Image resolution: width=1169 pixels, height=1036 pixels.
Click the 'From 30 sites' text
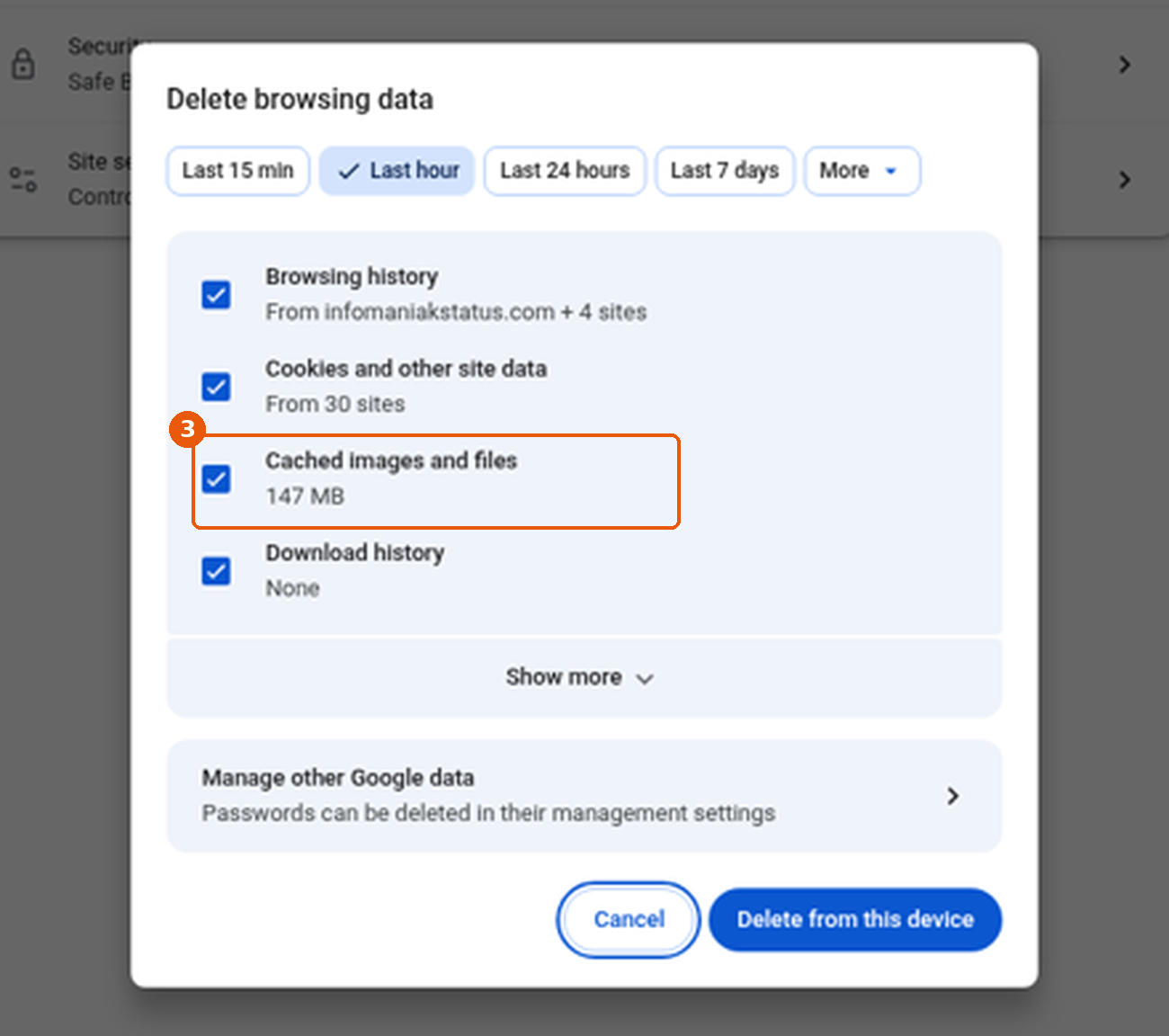click(335, 405)
